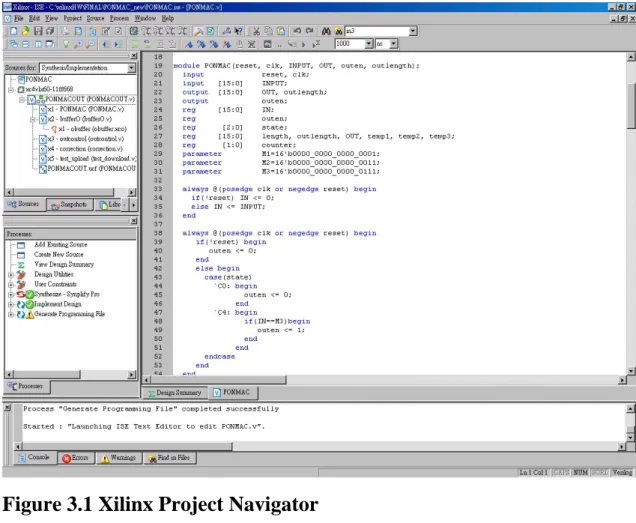Switch to the Design Summary editor tab
This screenshot has width=636, height=523.
click(x=175, y=393)
